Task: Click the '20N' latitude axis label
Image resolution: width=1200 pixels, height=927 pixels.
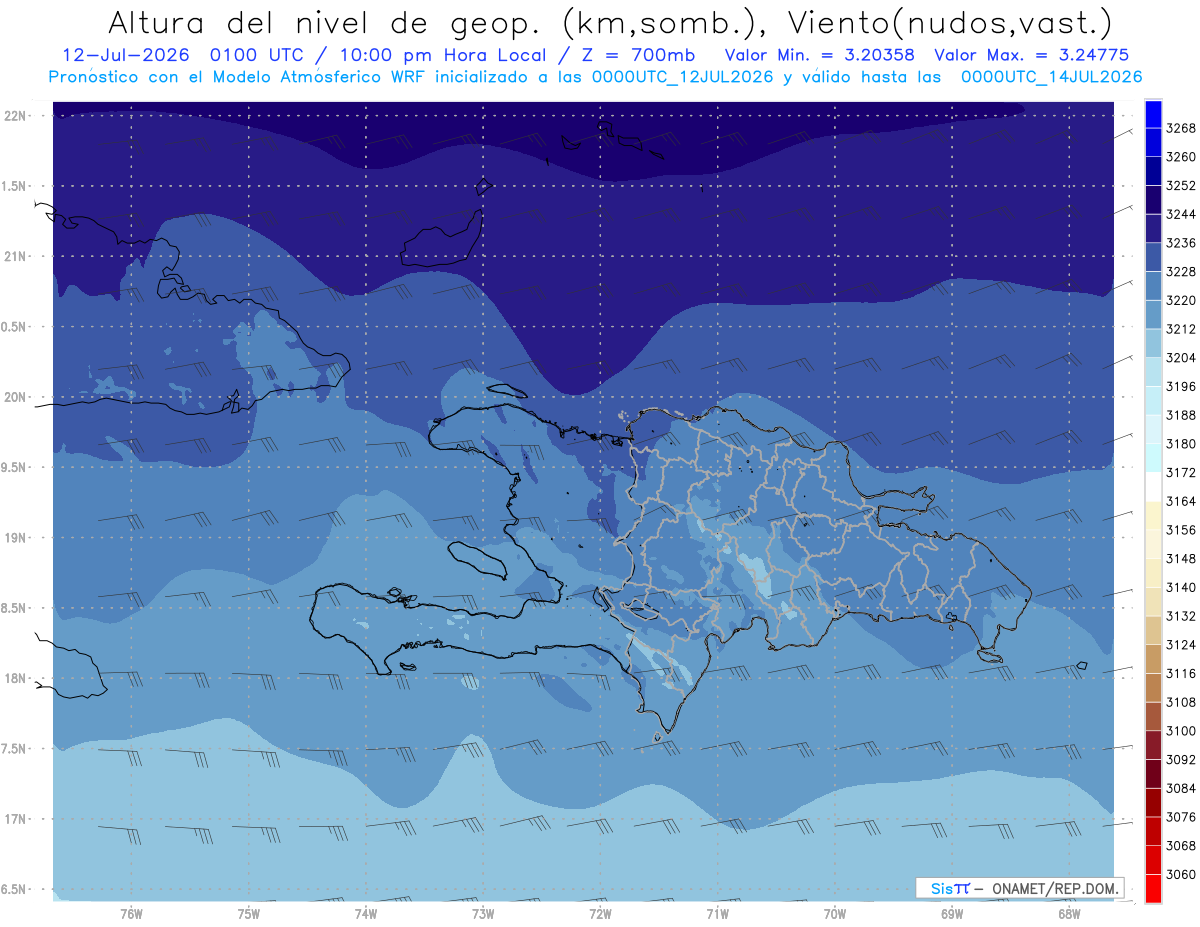Action: coord(15,397)
